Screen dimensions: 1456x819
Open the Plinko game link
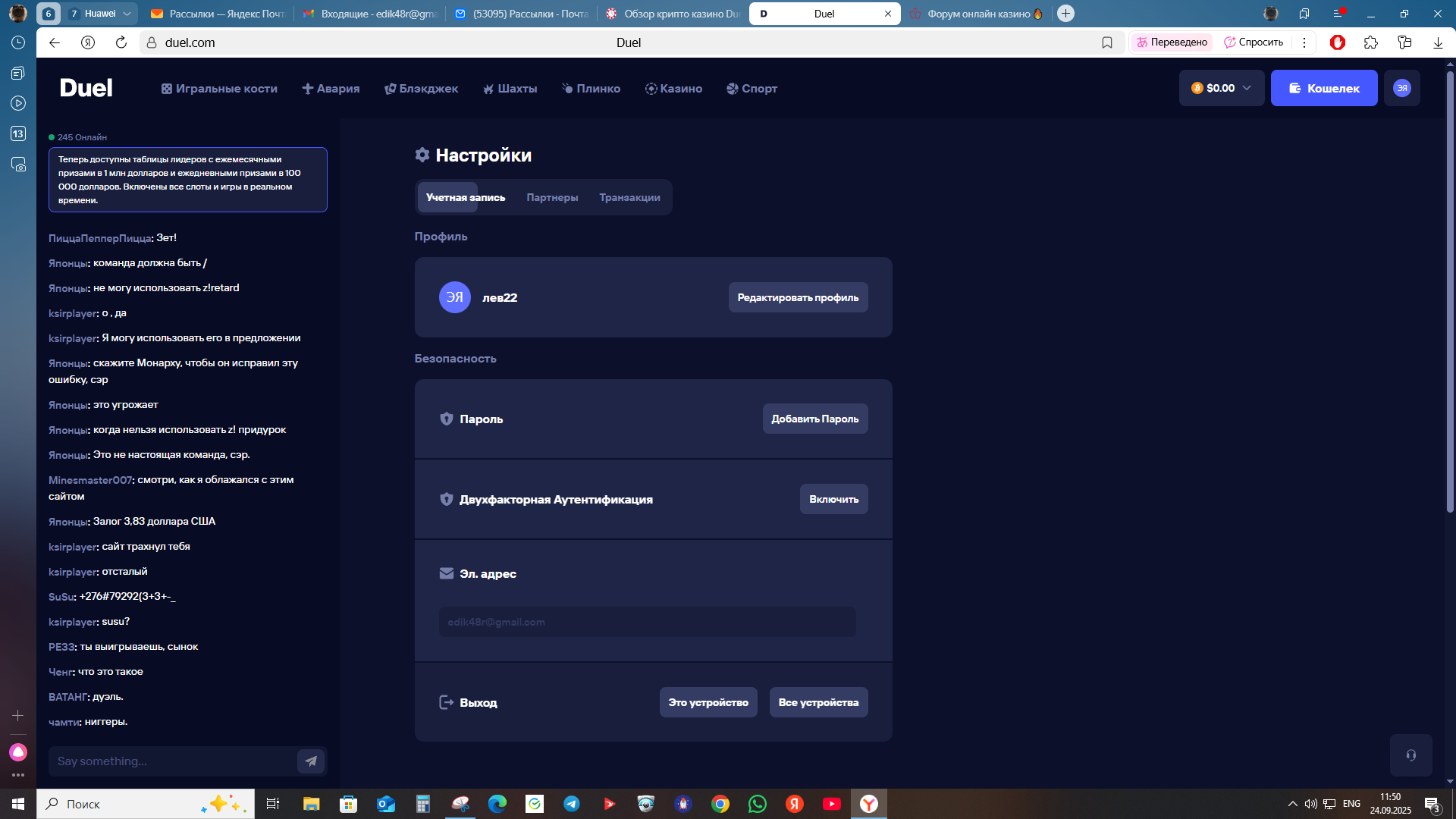tap(591, 89)
